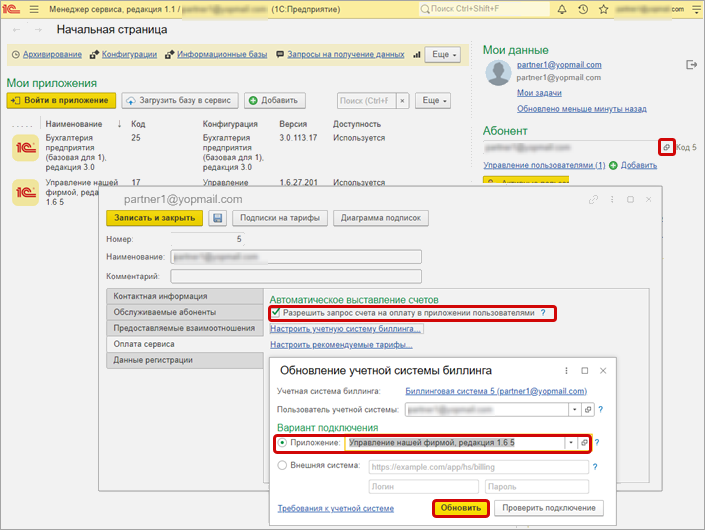Open Требования к учетной системе link
Viewport: 705px width, 530px height.
(335, 508)
